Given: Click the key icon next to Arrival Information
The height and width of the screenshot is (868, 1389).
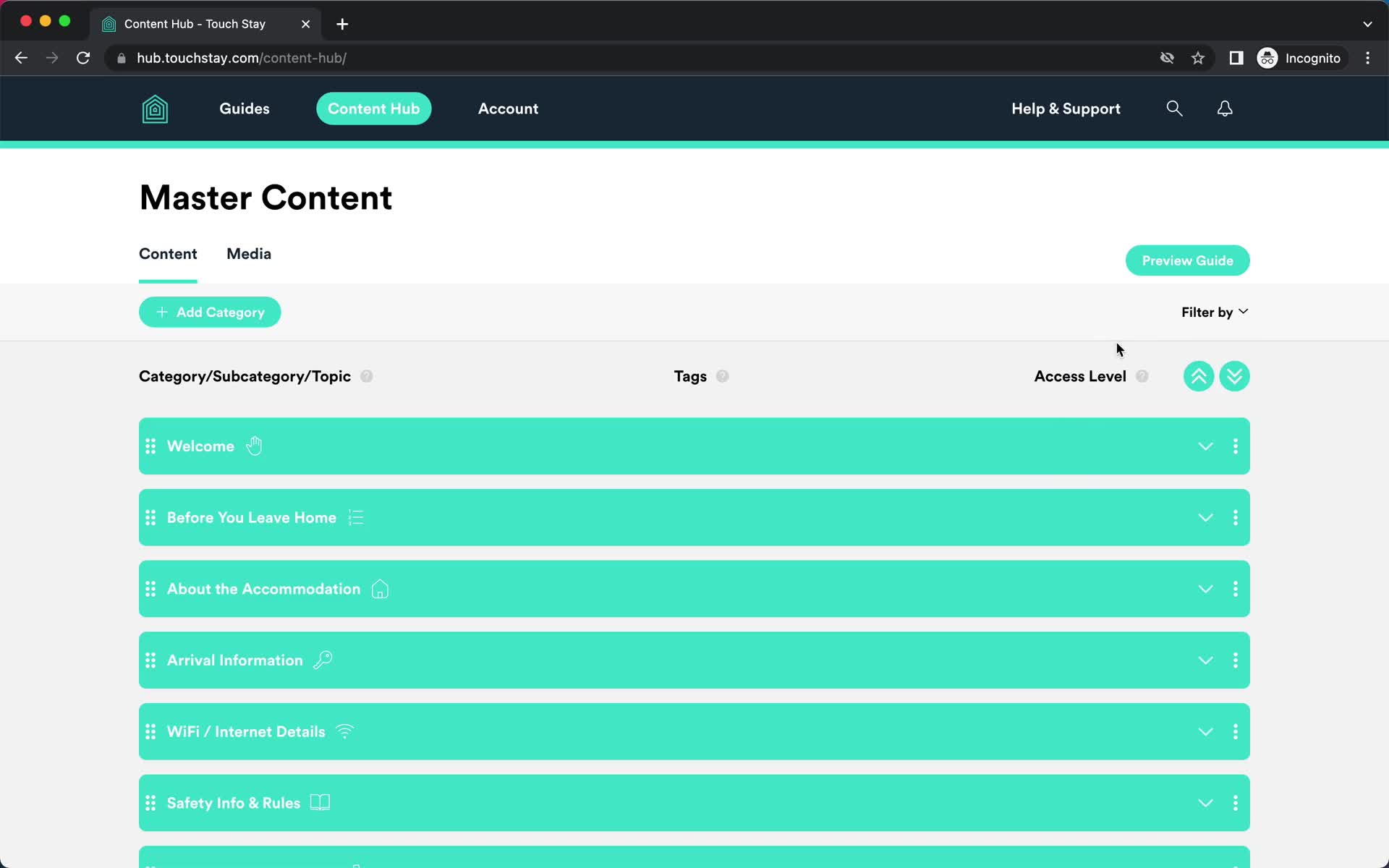Looking at the screenshot, I should pos(323,660).
